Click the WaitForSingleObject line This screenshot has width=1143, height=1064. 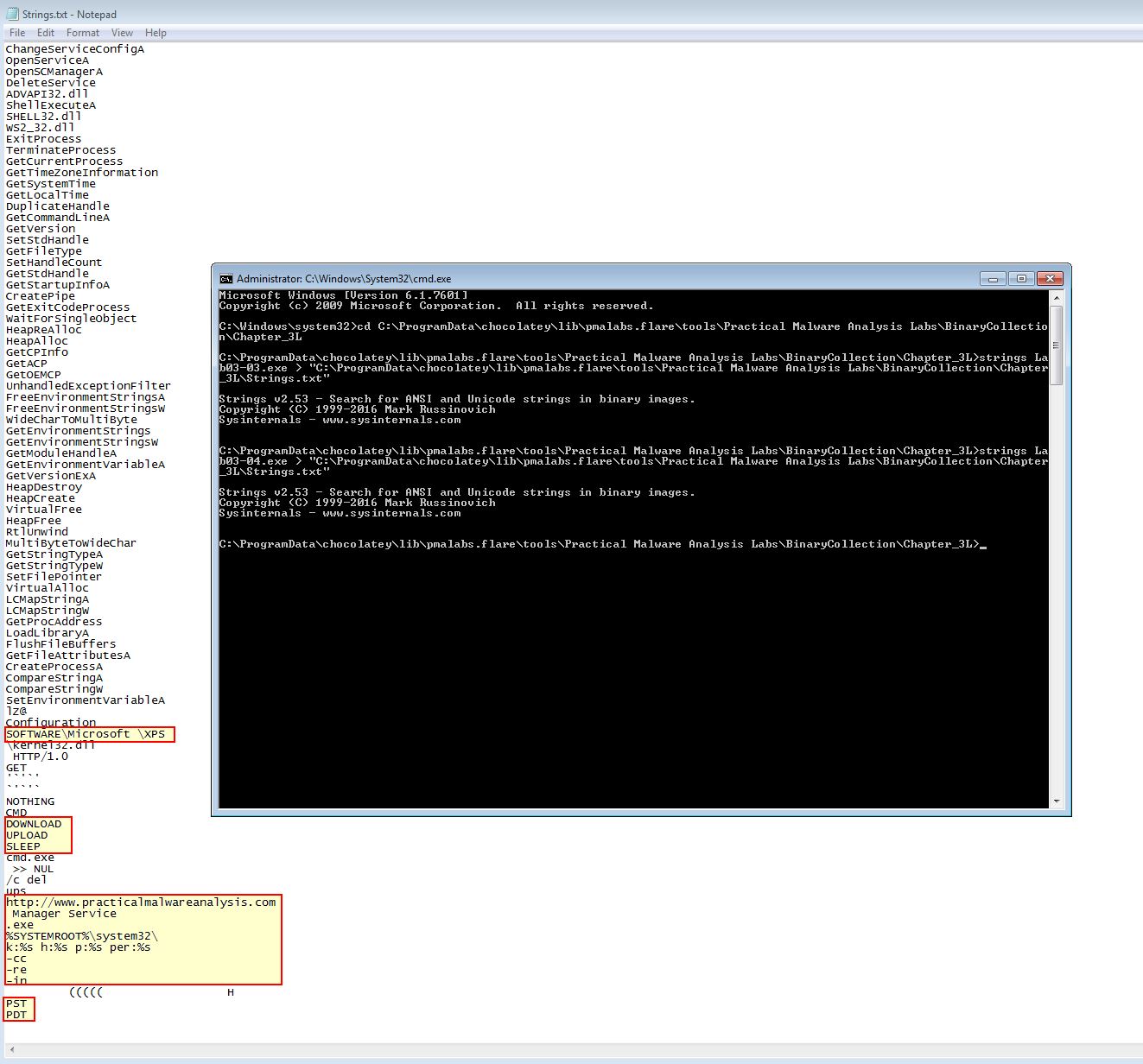[72, 319]
